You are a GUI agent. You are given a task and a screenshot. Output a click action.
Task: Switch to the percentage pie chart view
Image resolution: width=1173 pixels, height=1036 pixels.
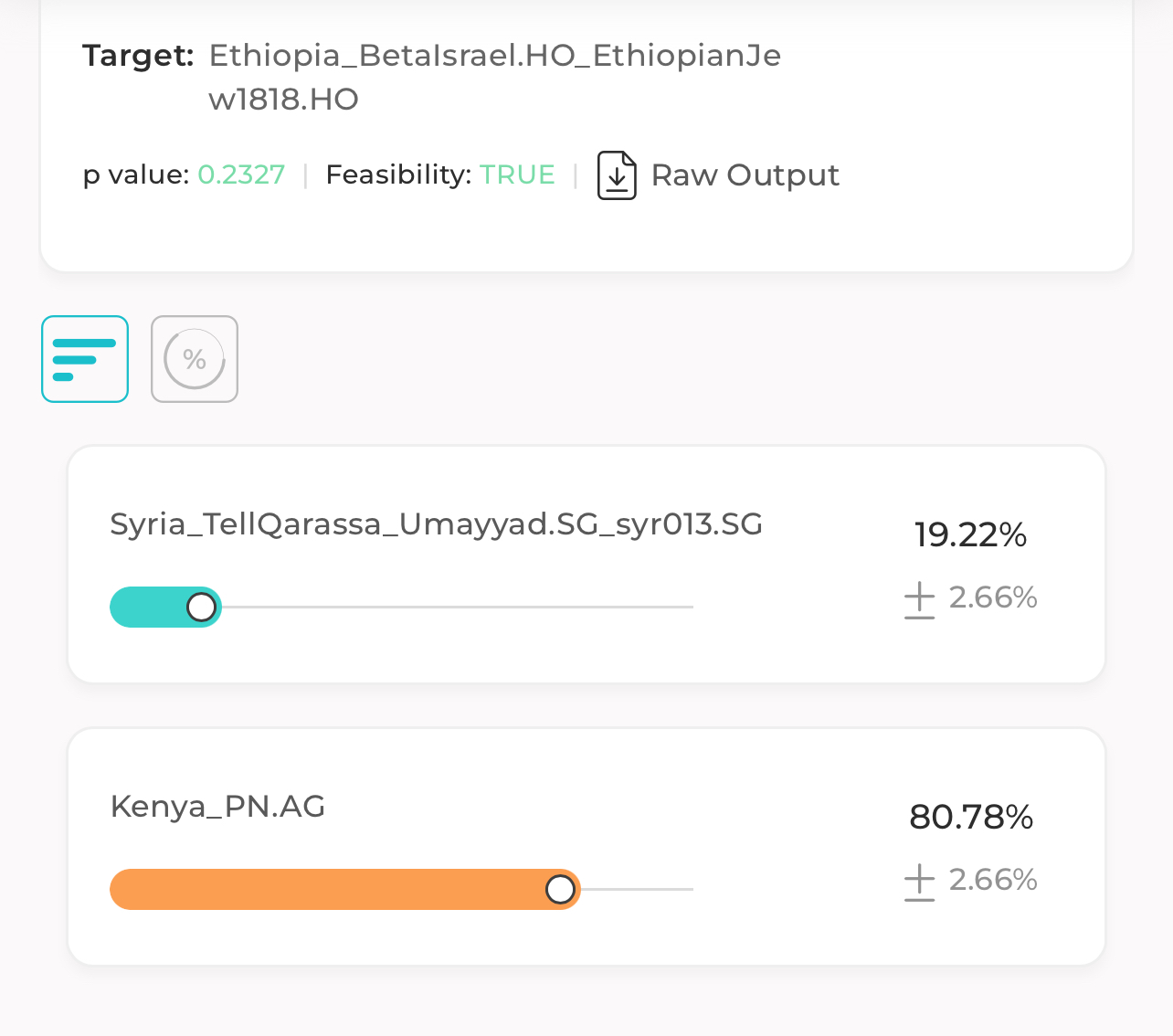[195, 359]
